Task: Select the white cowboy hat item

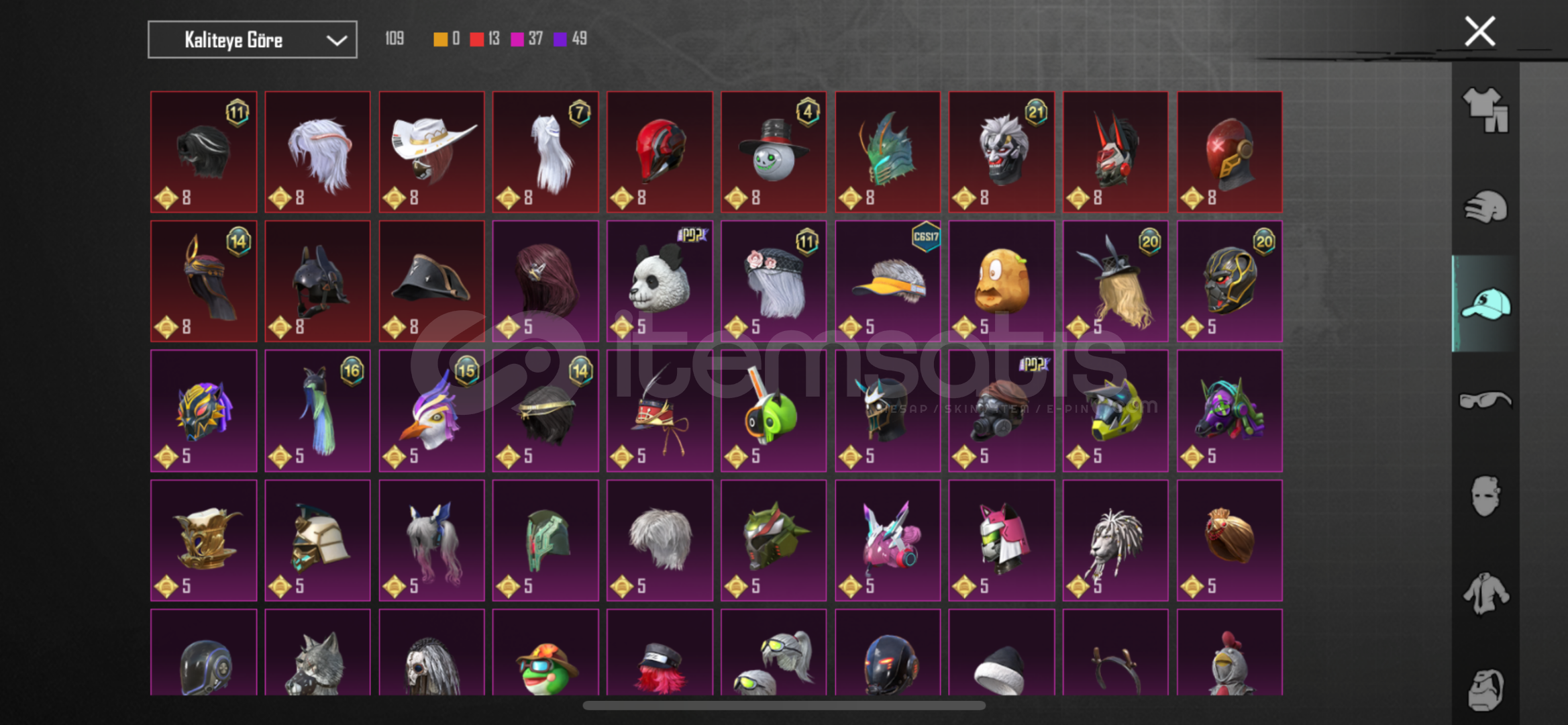Action: coord(431,152)
